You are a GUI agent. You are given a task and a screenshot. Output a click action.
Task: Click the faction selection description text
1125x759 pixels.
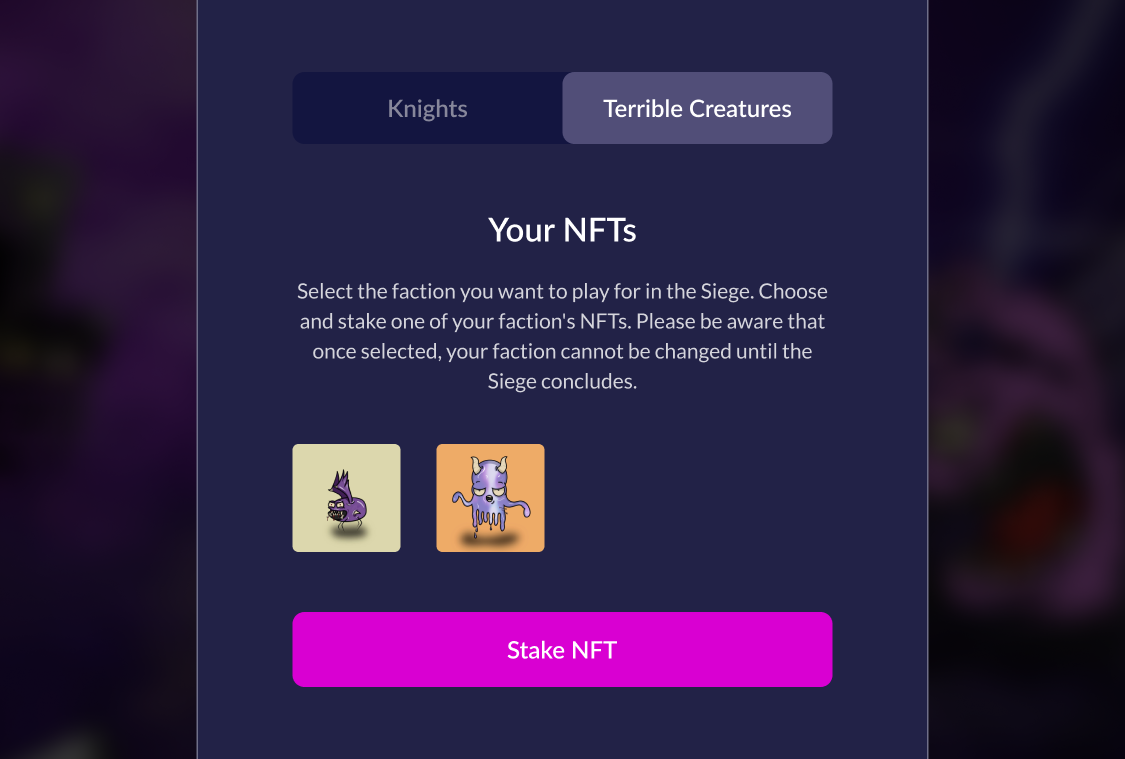click(562, 322)
